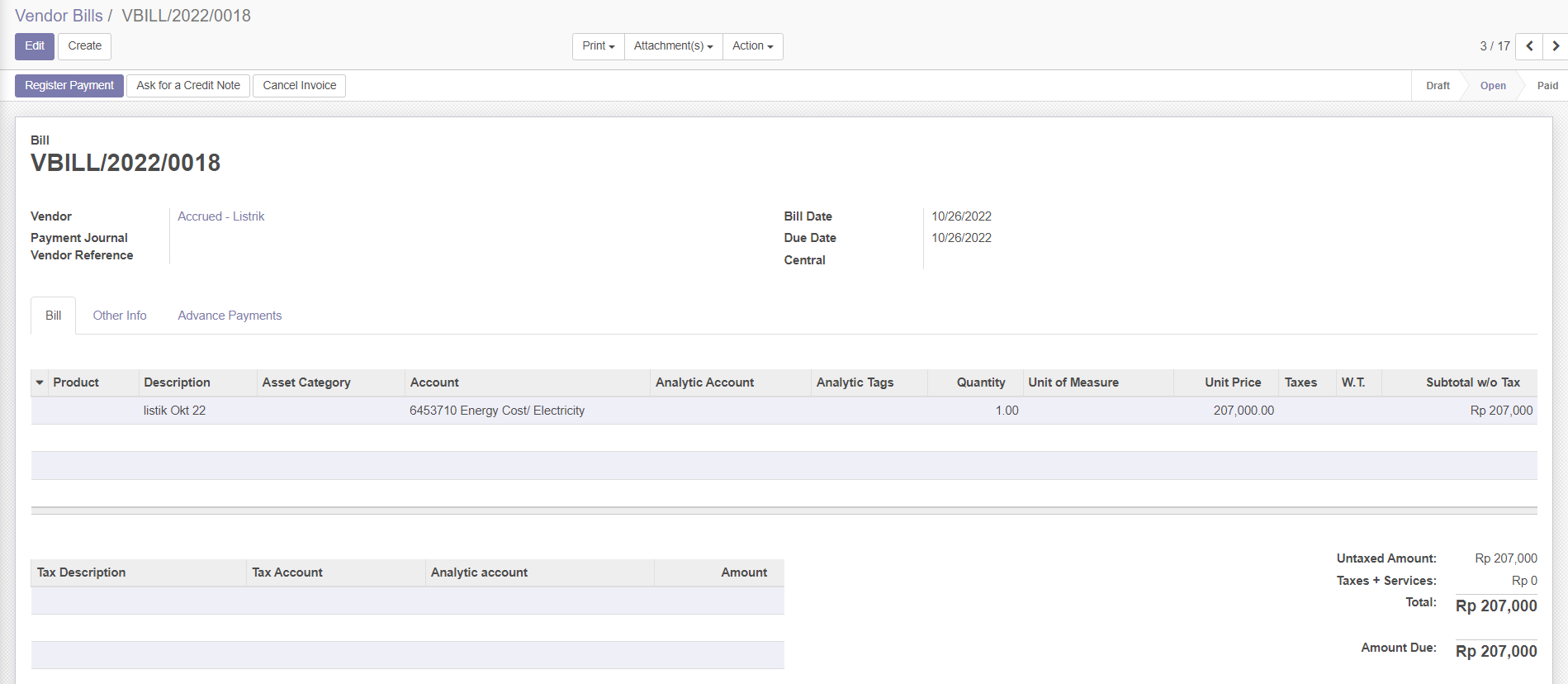
Task: Open the Advance Payments tab
Action: (230, 316)
